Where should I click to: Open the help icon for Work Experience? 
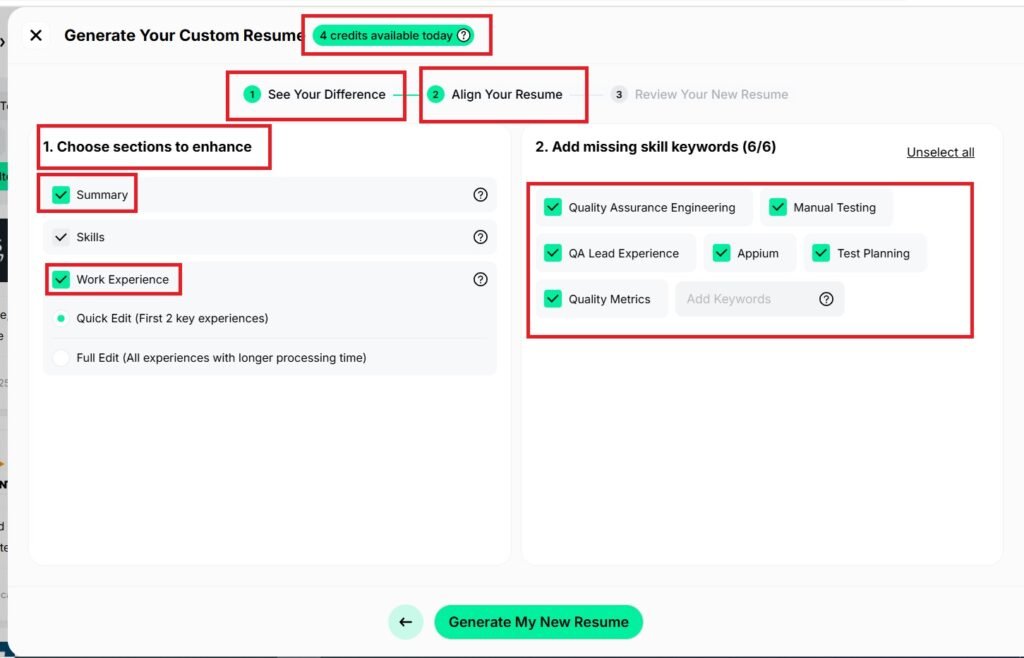(480, 280)
